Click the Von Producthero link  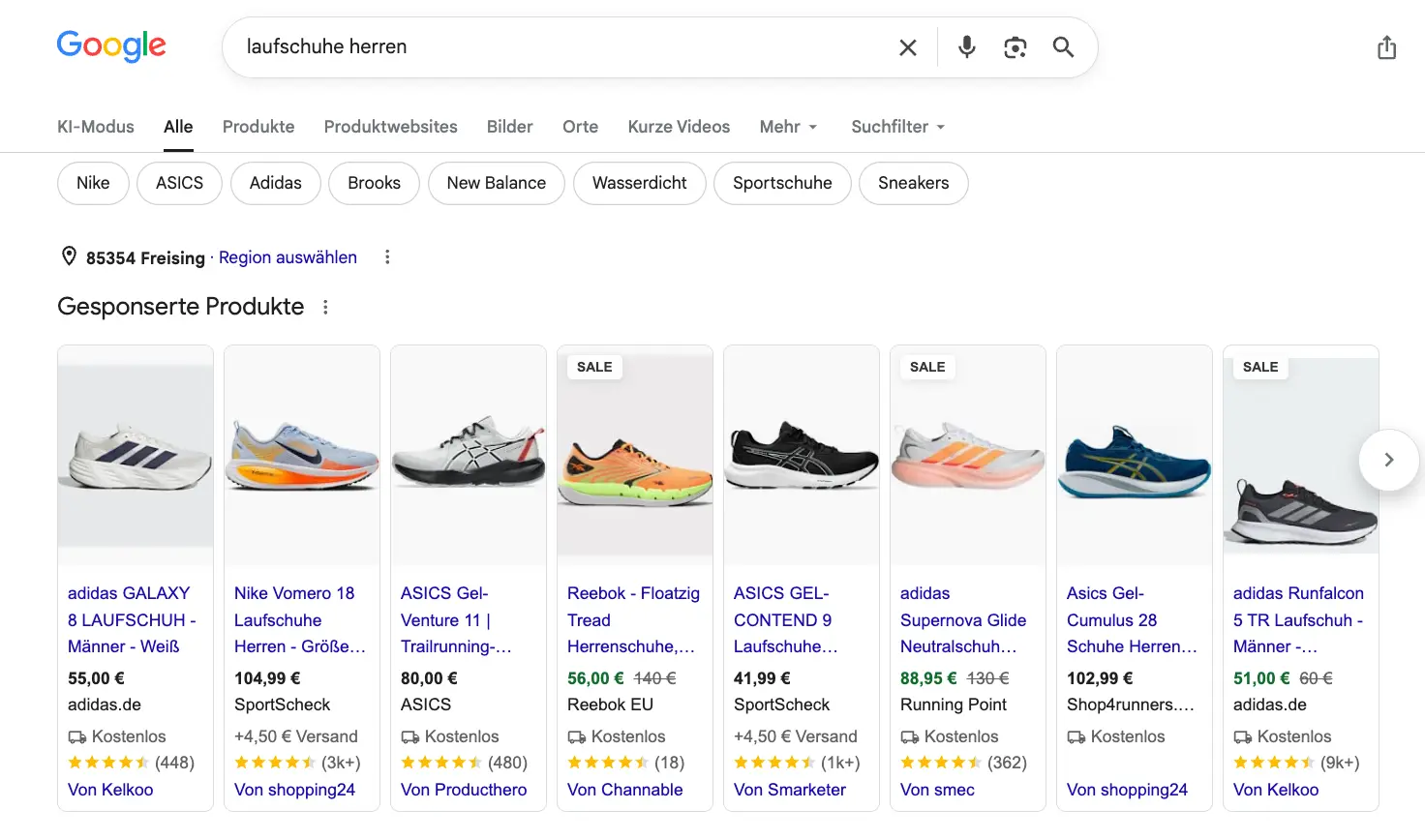[x=464, y=790]
